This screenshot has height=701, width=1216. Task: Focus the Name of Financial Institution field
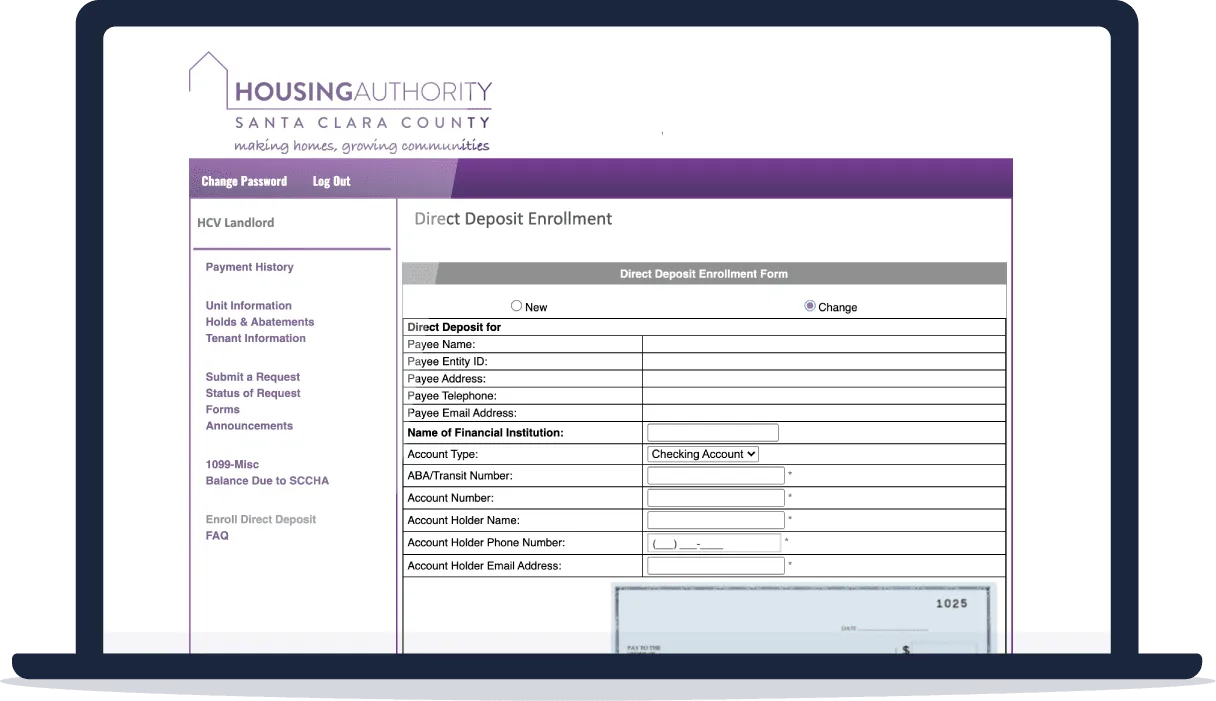coord(712,433)
